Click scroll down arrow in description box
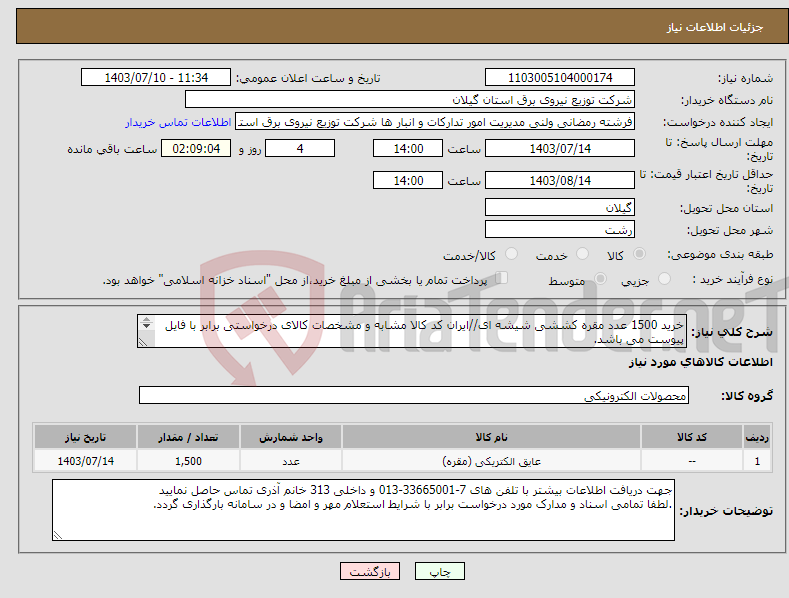Image resolution: width=789 pixels, height=598 pixels. (146, 326)
